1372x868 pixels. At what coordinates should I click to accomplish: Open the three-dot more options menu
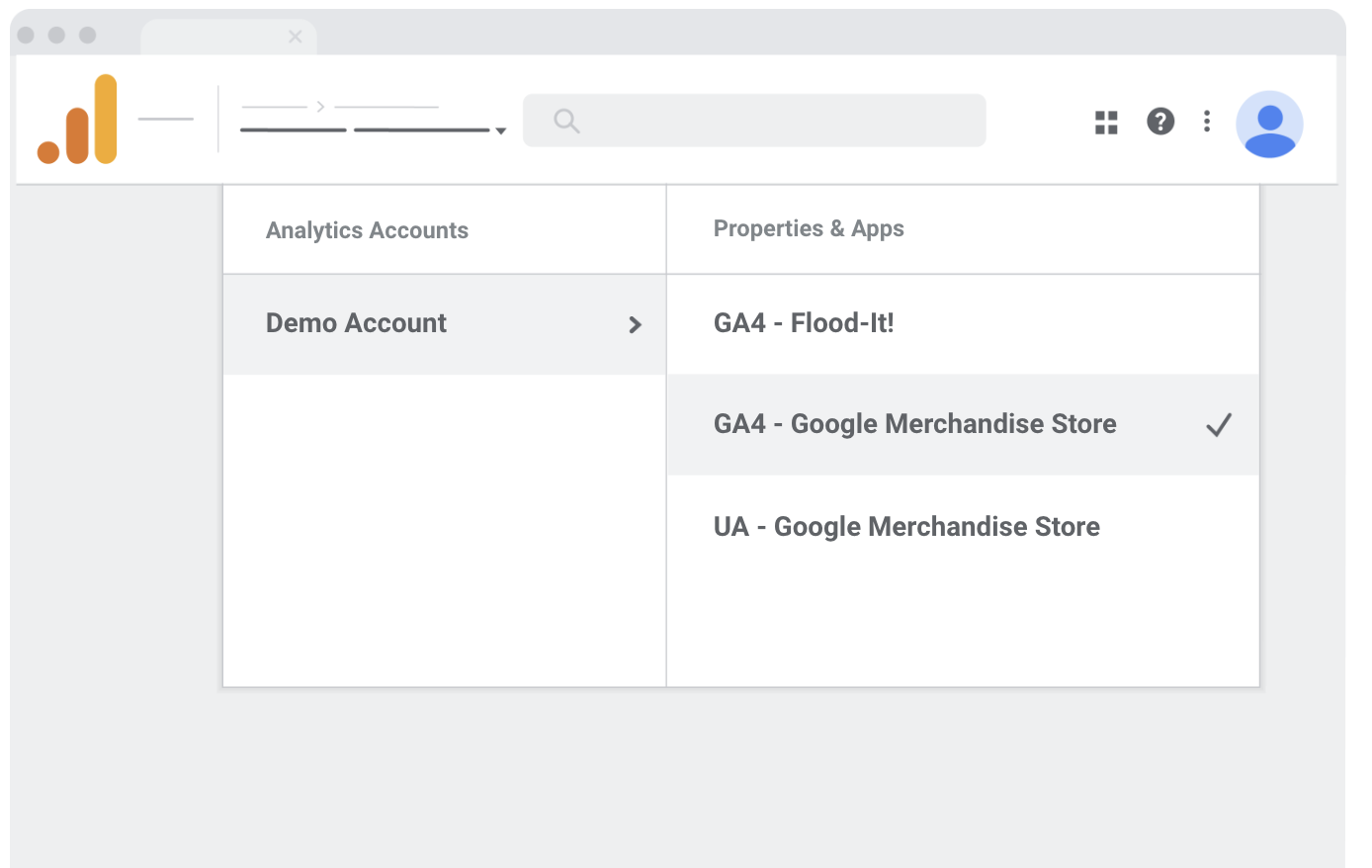coord(1207,122)
